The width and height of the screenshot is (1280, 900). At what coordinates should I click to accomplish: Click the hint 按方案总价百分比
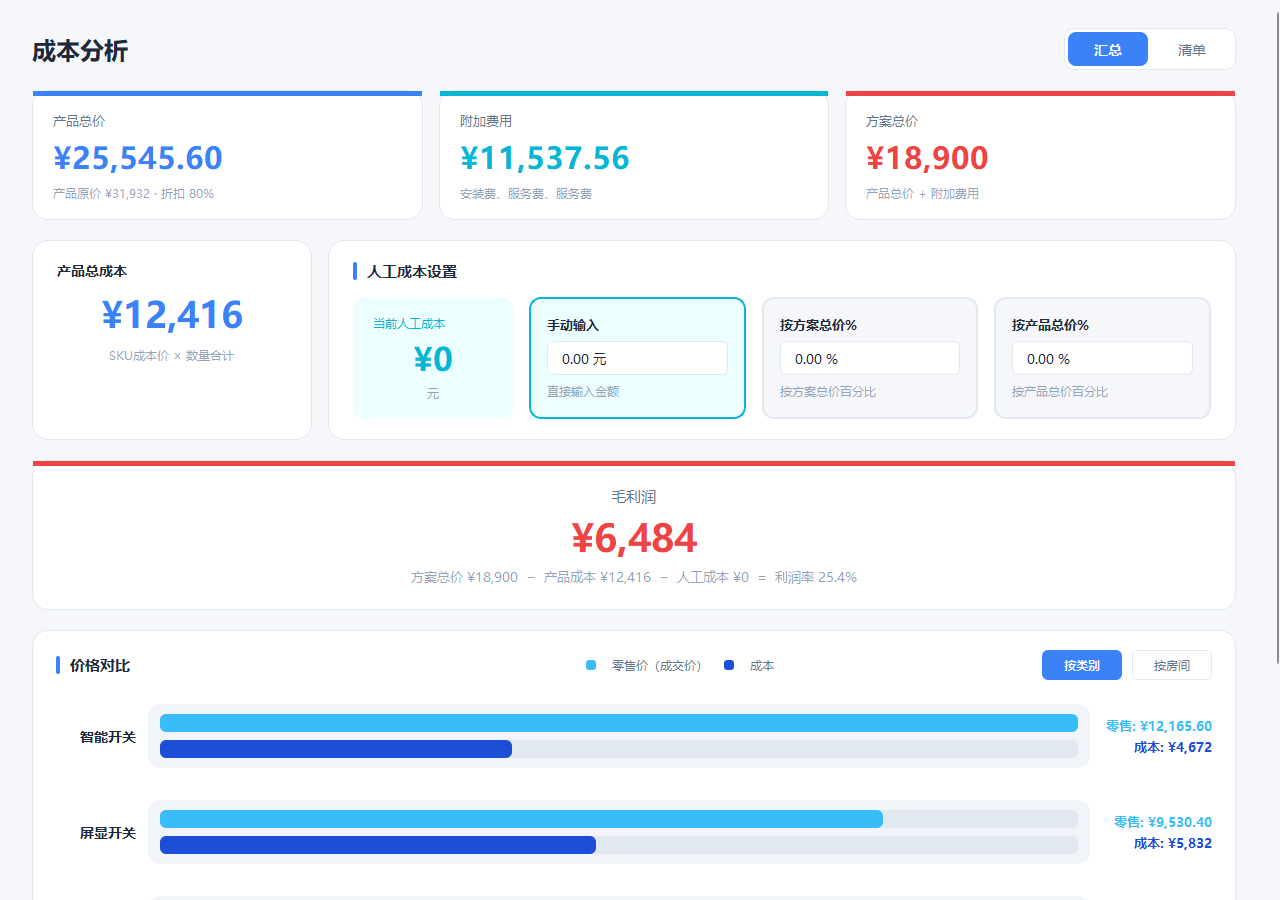[x=828, y=392]
